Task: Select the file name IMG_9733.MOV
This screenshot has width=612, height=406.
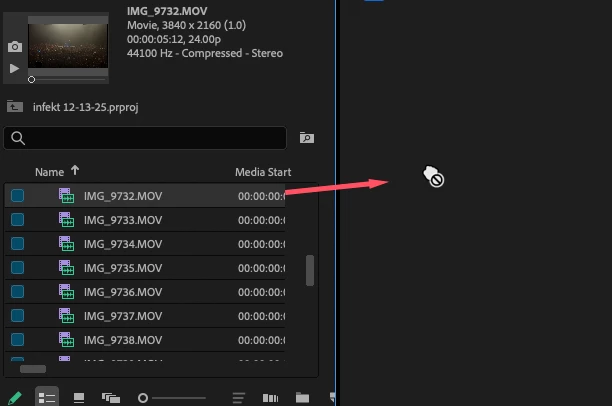Action: (123, 220)
